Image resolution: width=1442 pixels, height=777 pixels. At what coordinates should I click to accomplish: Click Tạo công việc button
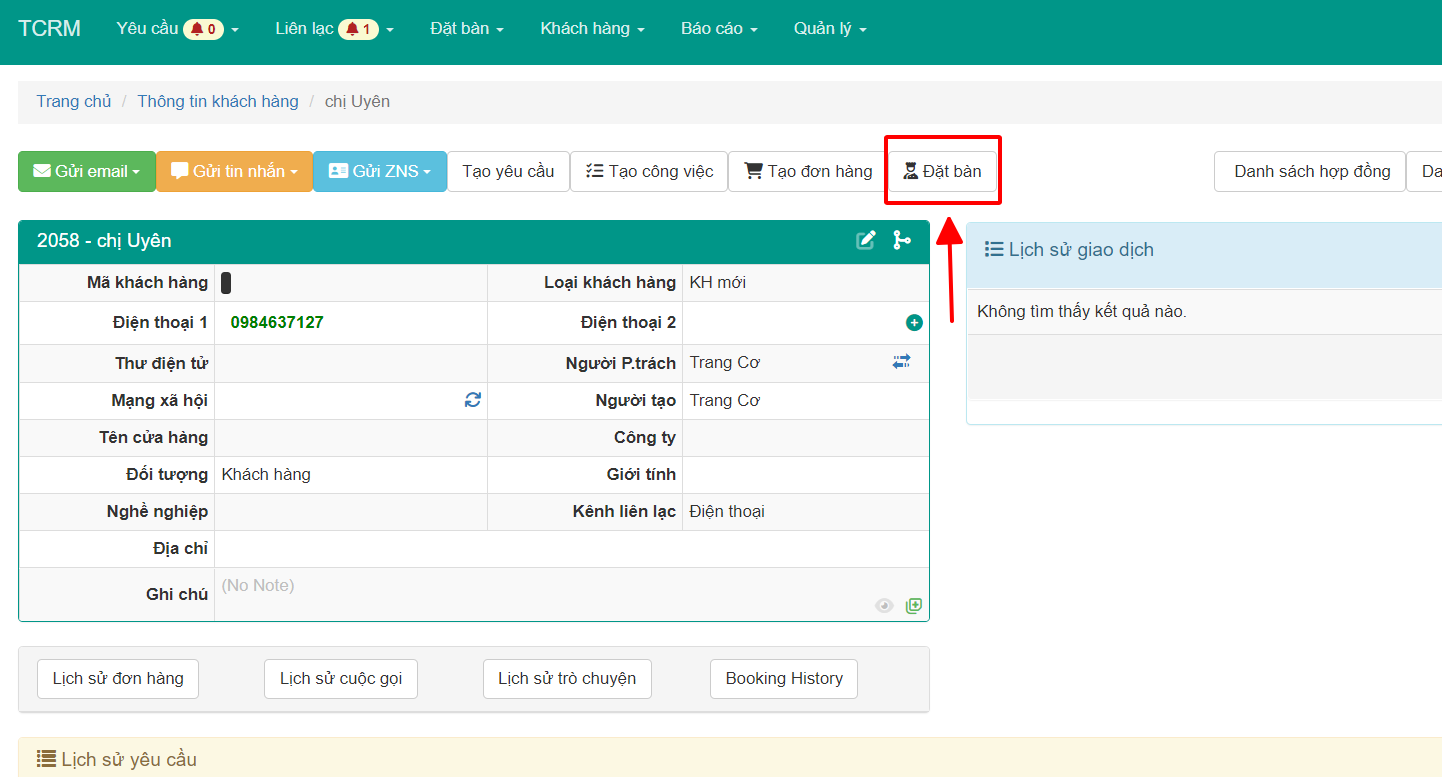(x=649, y=171)
